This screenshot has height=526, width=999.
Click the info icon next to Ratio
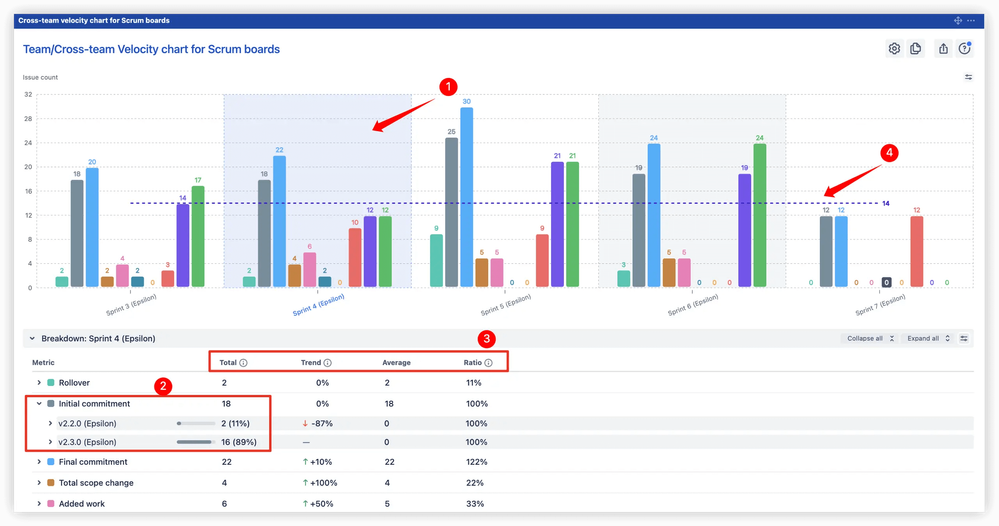[x=488, y=363]
